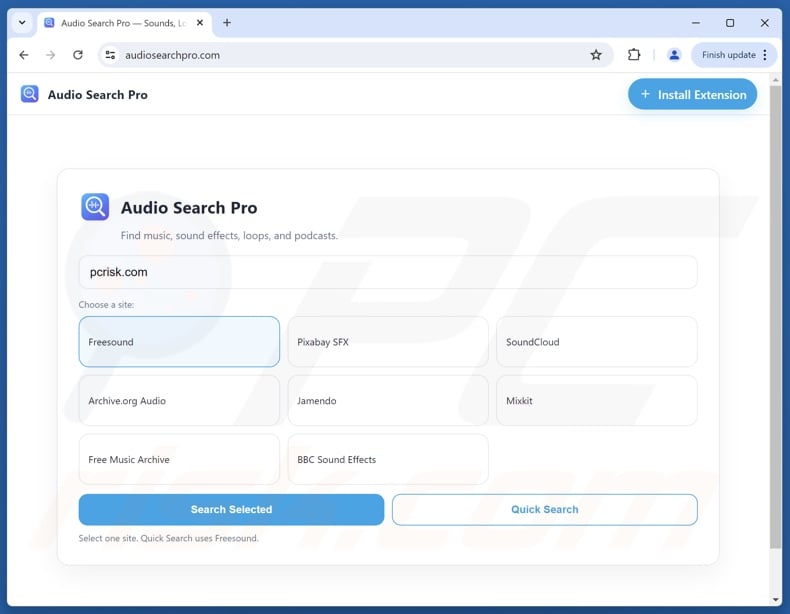Click the browser back arrow
The width and height of the screenshot is (790, 614).
[x=24, y=55]
